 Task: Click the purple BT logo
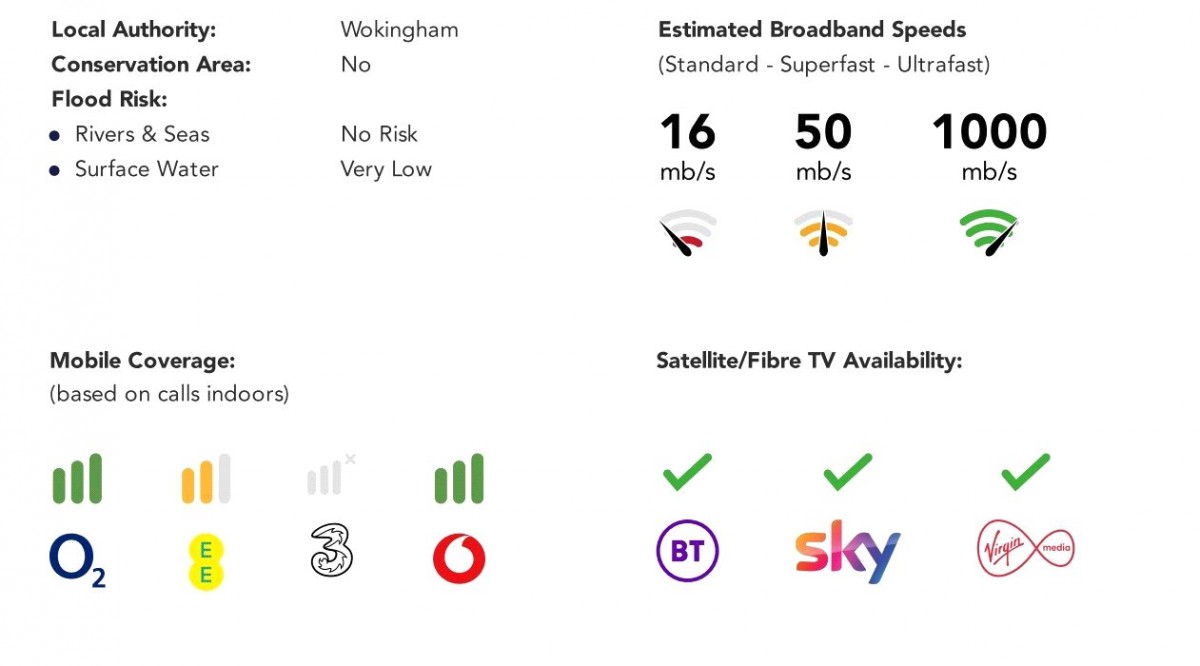click(687, 551)
